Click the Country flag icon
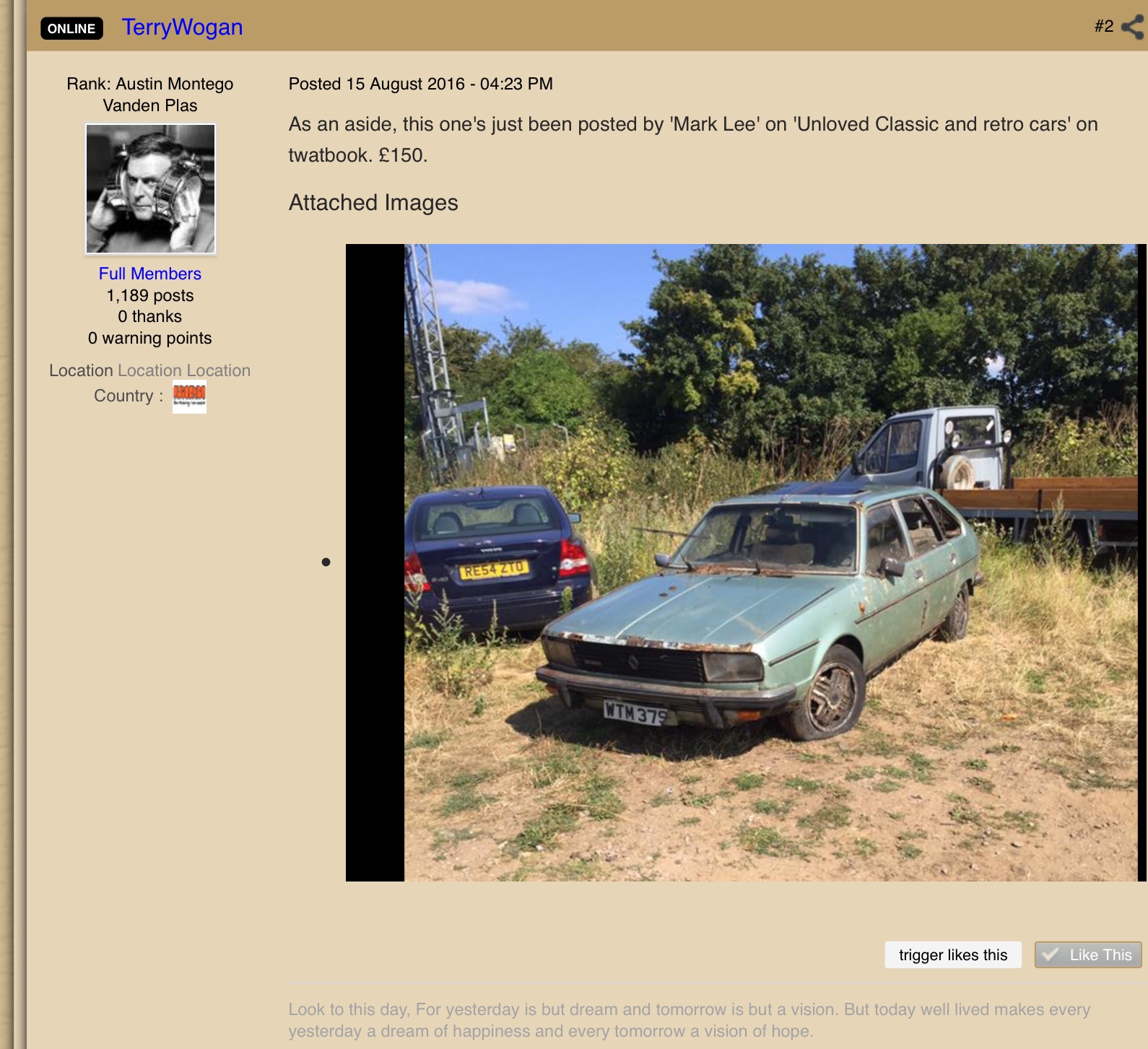This screenshot has height=1049, width=1148. [x=189, y=396]
